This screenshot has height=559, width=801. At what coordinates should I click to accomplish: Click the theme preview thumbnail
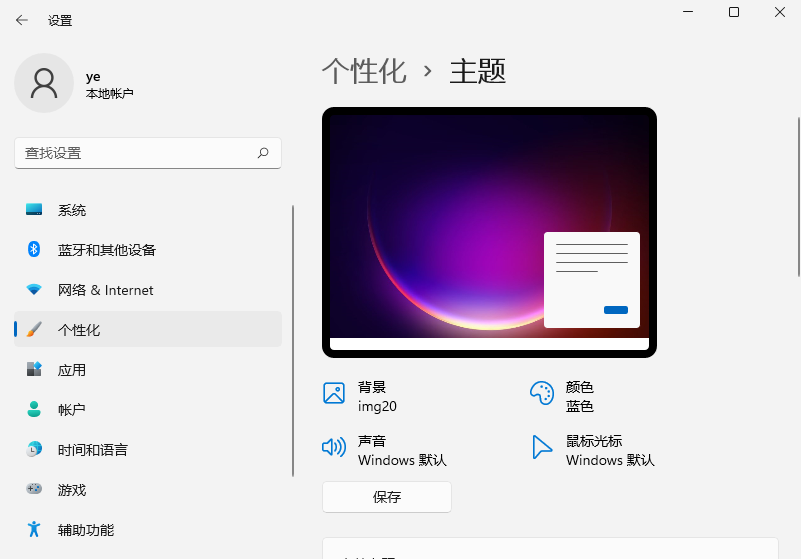pyautogui.click(x=489, y=232)
